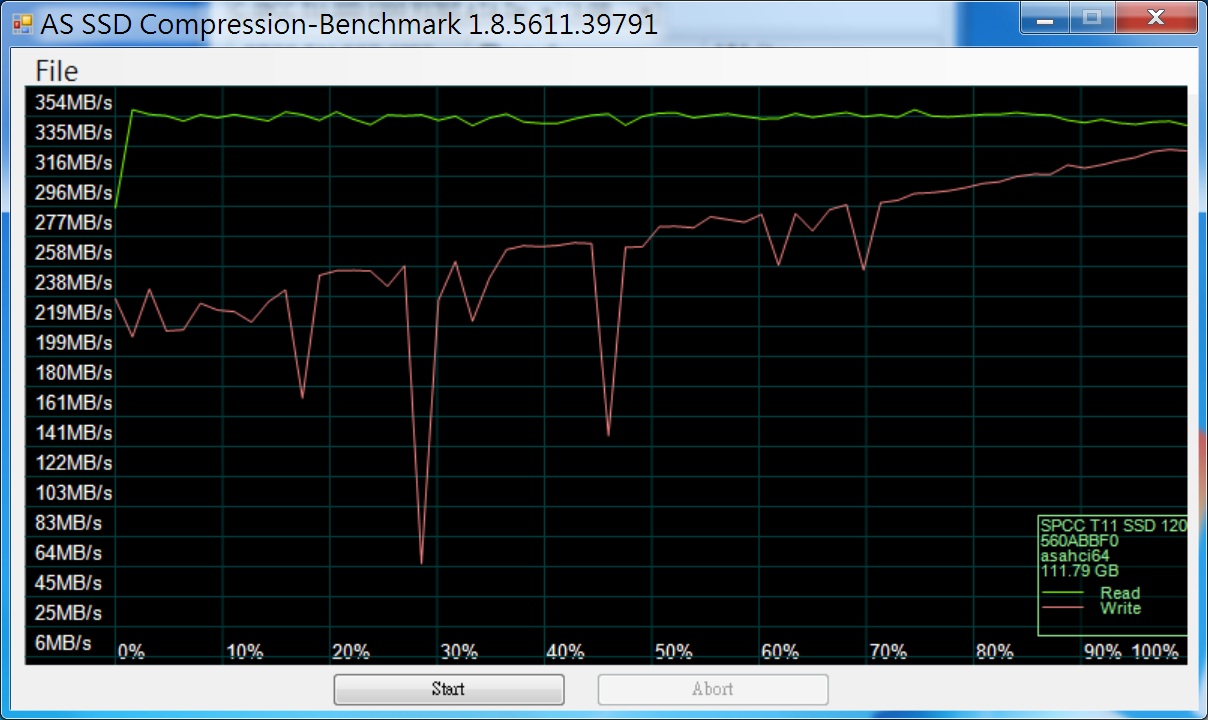Click the 90% compression axis label
1208x720 pixels.
pyautogui.click(x=1103, y=652)
